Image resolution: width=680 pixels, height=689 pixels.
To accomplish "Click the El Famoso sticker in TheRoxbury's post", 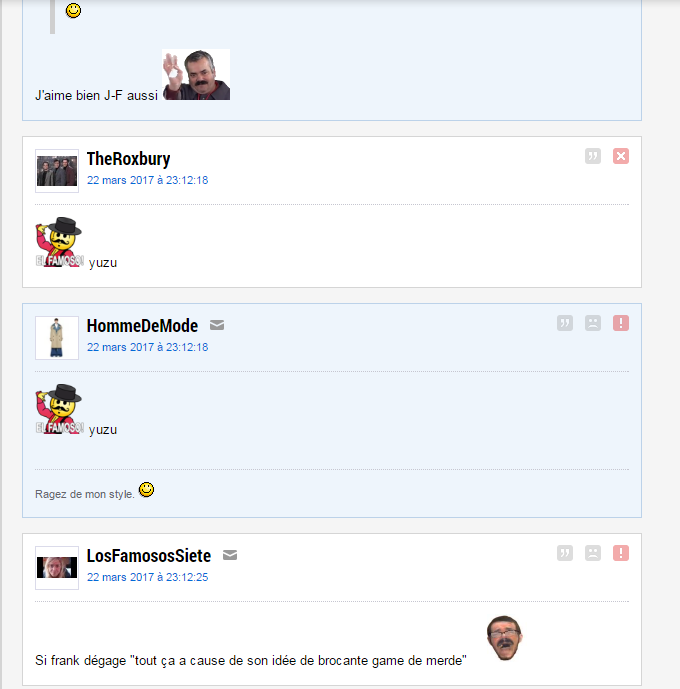I will coord(59,242).
